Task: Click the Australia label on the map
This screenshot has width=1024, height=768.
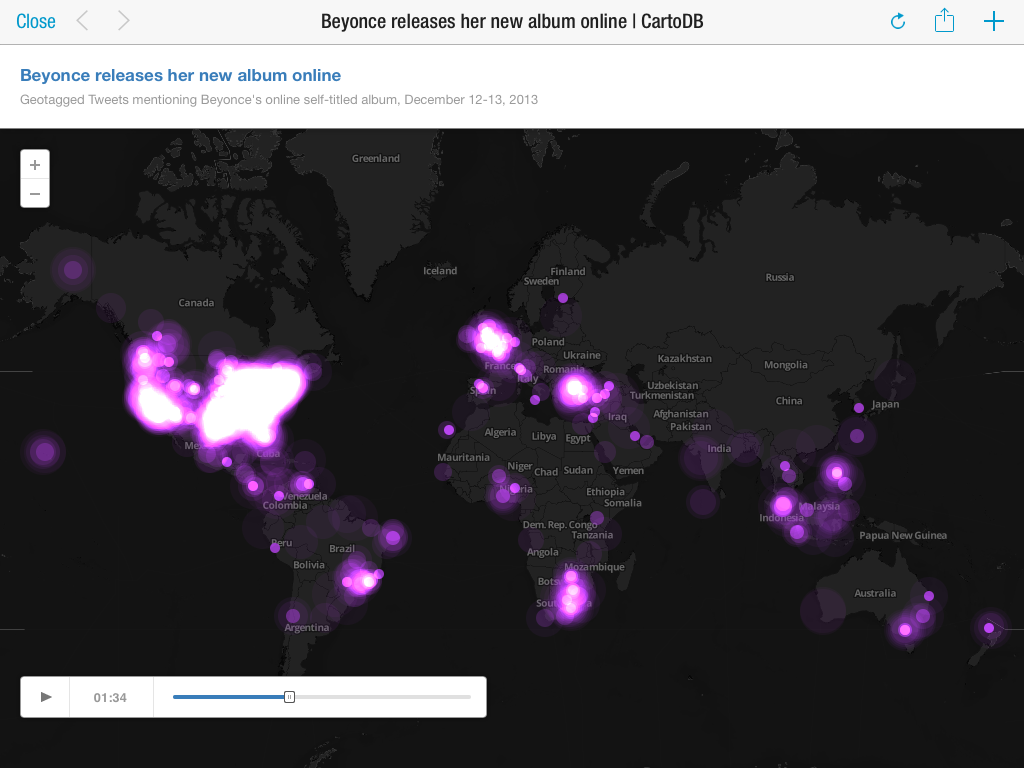Action: 875,593
